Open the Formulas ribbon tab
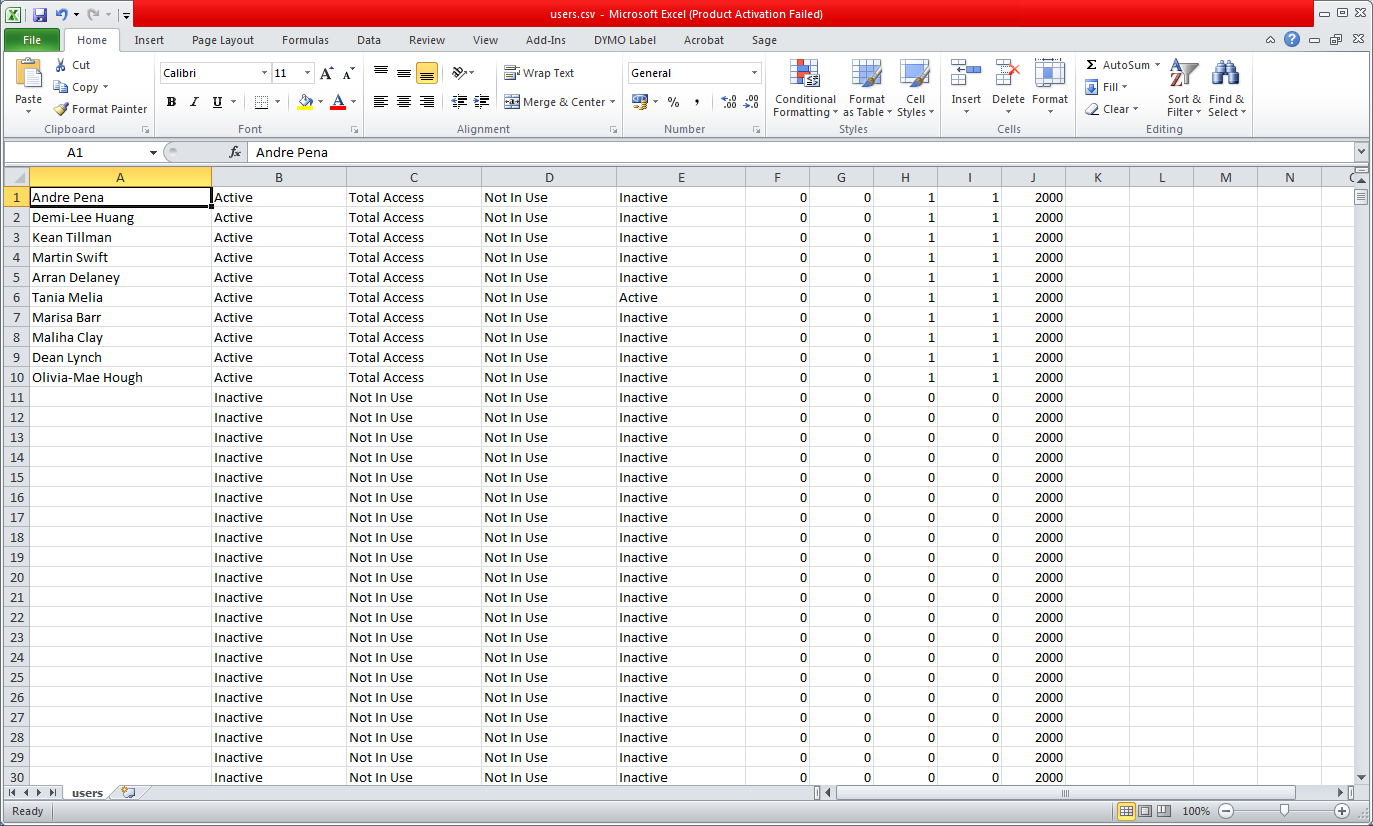Image resolution: width=1373 pixels, height=826 pixels. click(305, 40)
